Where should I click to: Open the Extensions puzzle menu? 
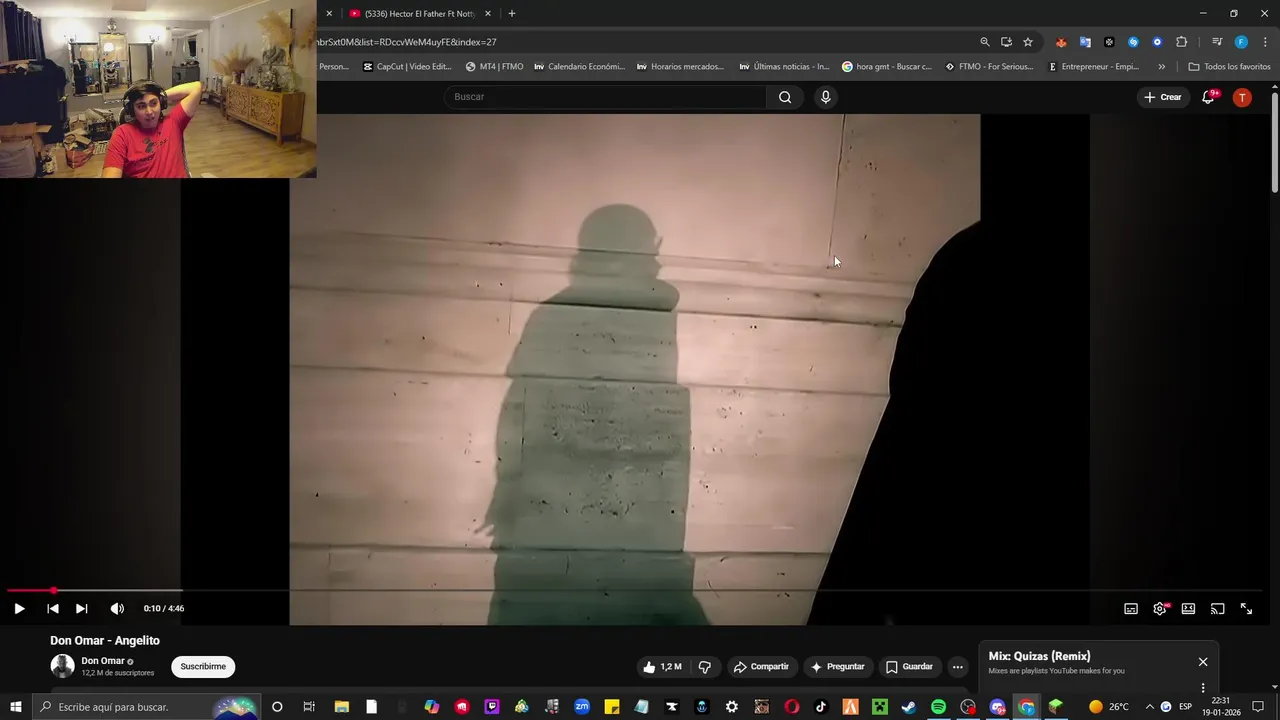click(1182, 42)
